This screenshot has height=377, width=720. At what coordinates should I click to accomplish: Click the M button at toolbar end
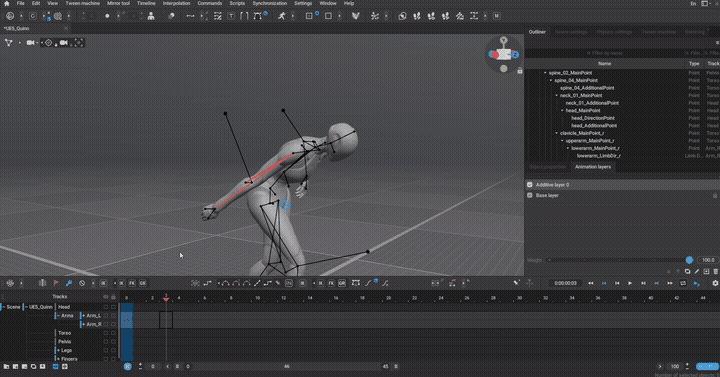point(496,16)
